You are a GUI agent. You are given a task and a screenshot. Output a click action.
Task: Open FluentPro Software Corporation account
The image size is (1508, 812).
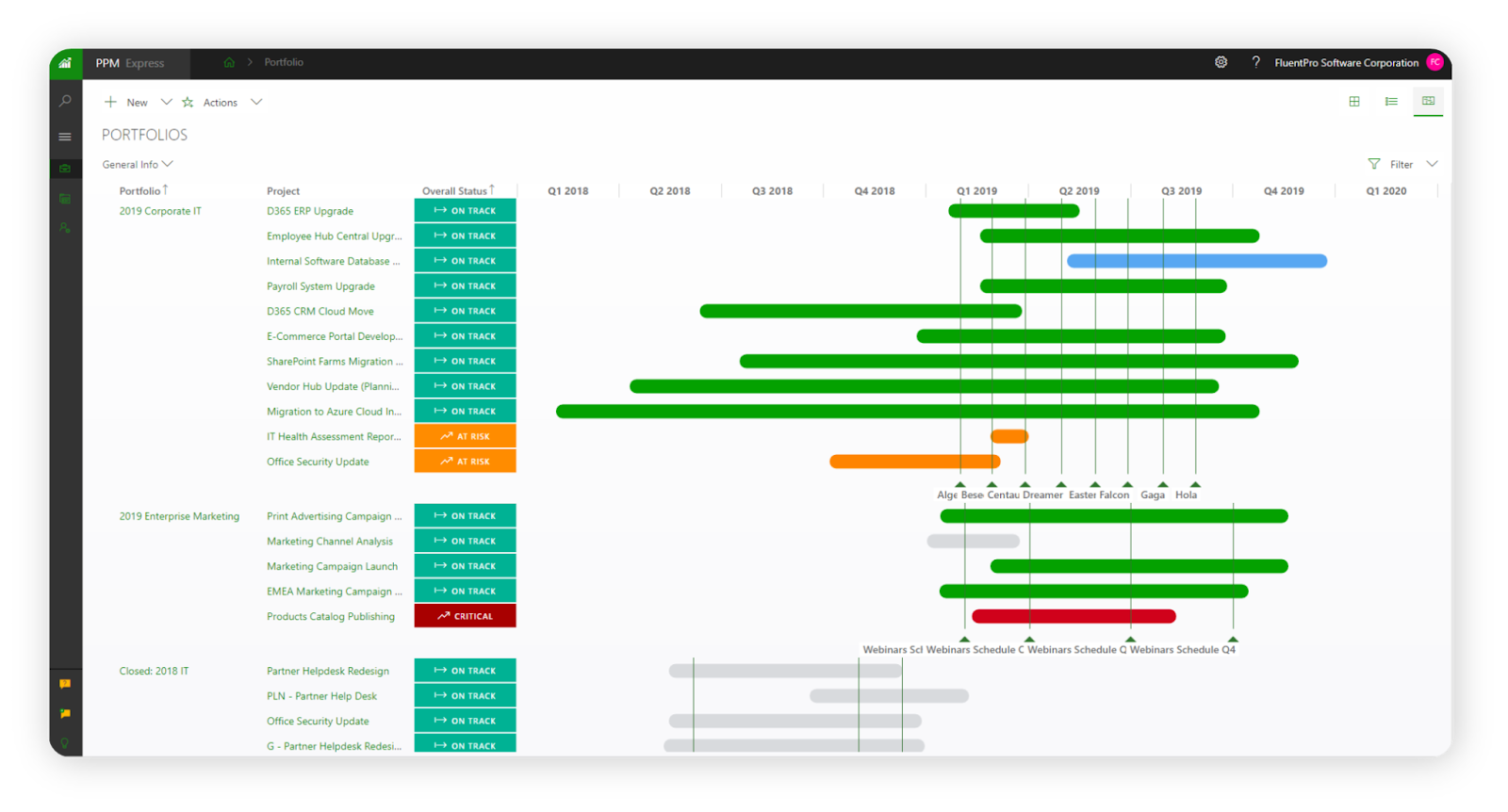[1346, 63]
